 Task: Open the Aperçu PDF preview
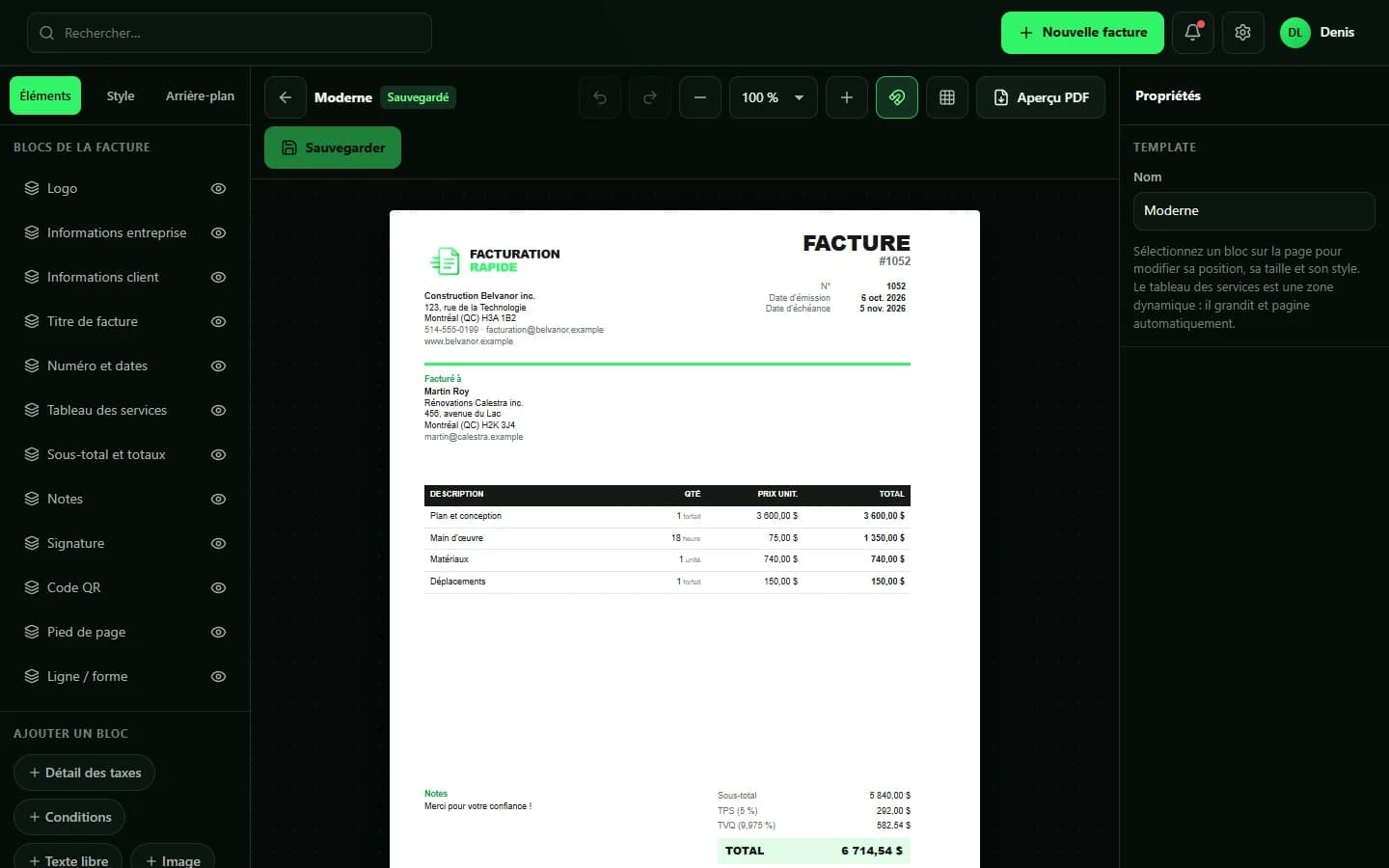tap(1041, 97)
